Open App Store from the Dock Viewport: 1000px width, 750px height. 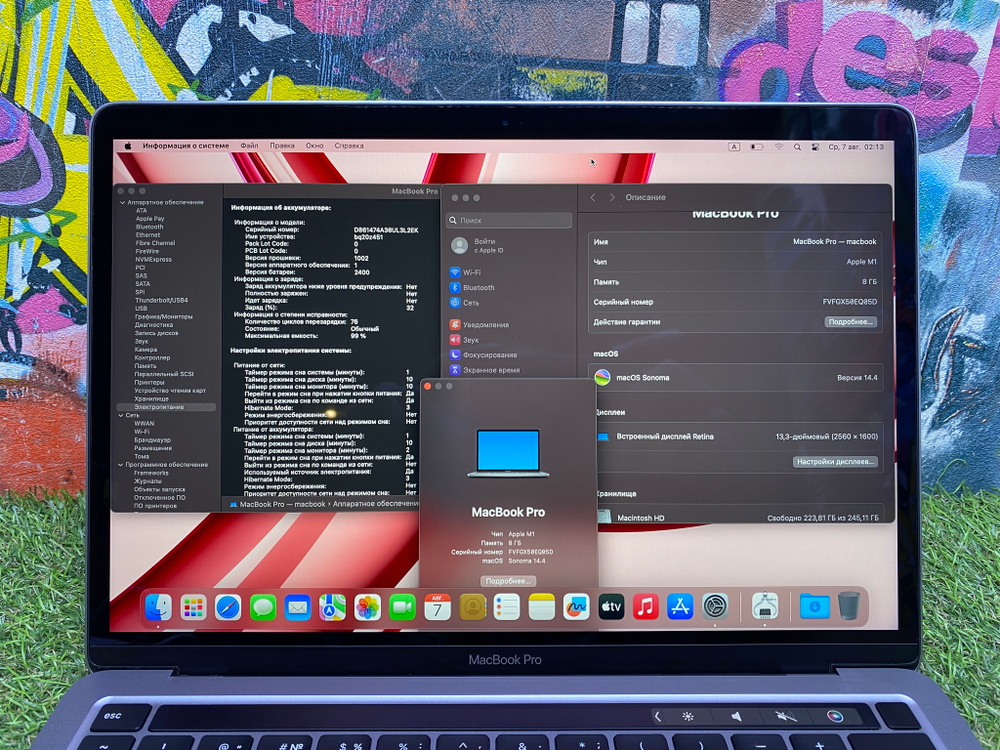pos(680,605)
